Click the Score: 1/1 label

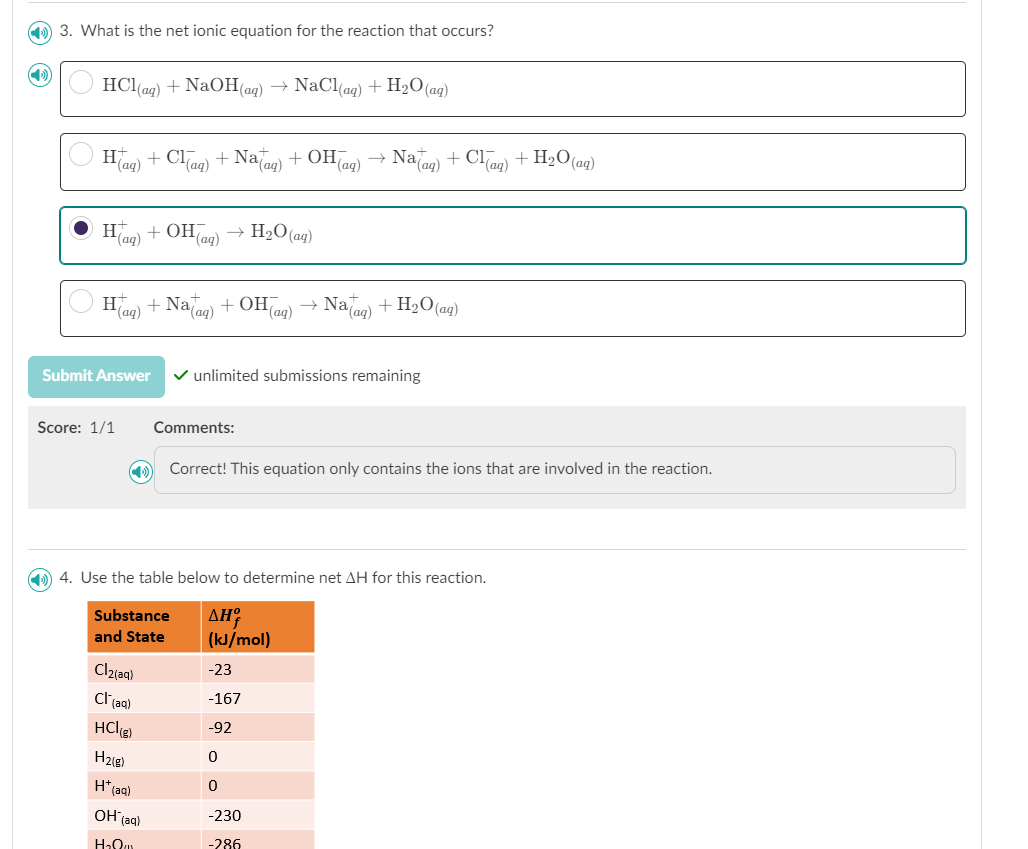pos(75,427)
